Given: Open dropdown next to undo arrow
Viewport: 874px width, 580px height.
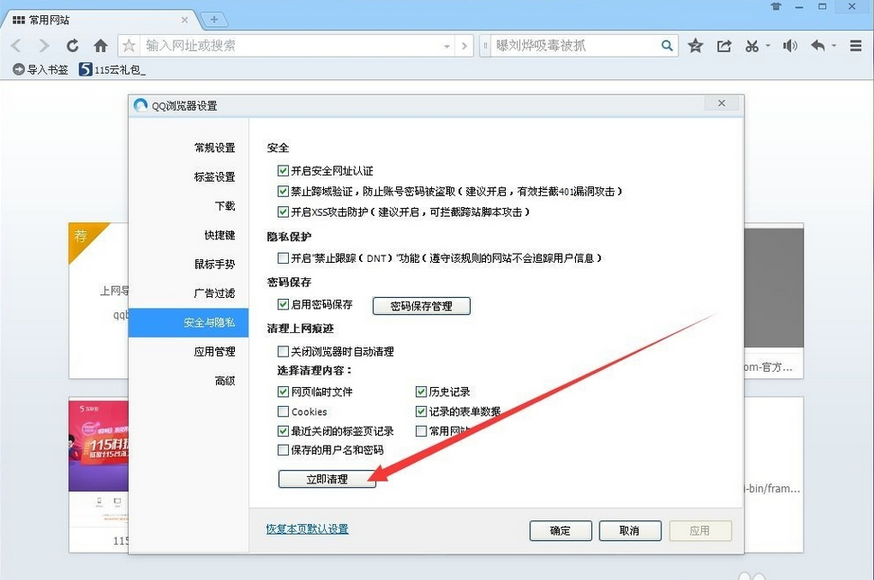Looking at the screenshot, I should (x=834, y=46).
